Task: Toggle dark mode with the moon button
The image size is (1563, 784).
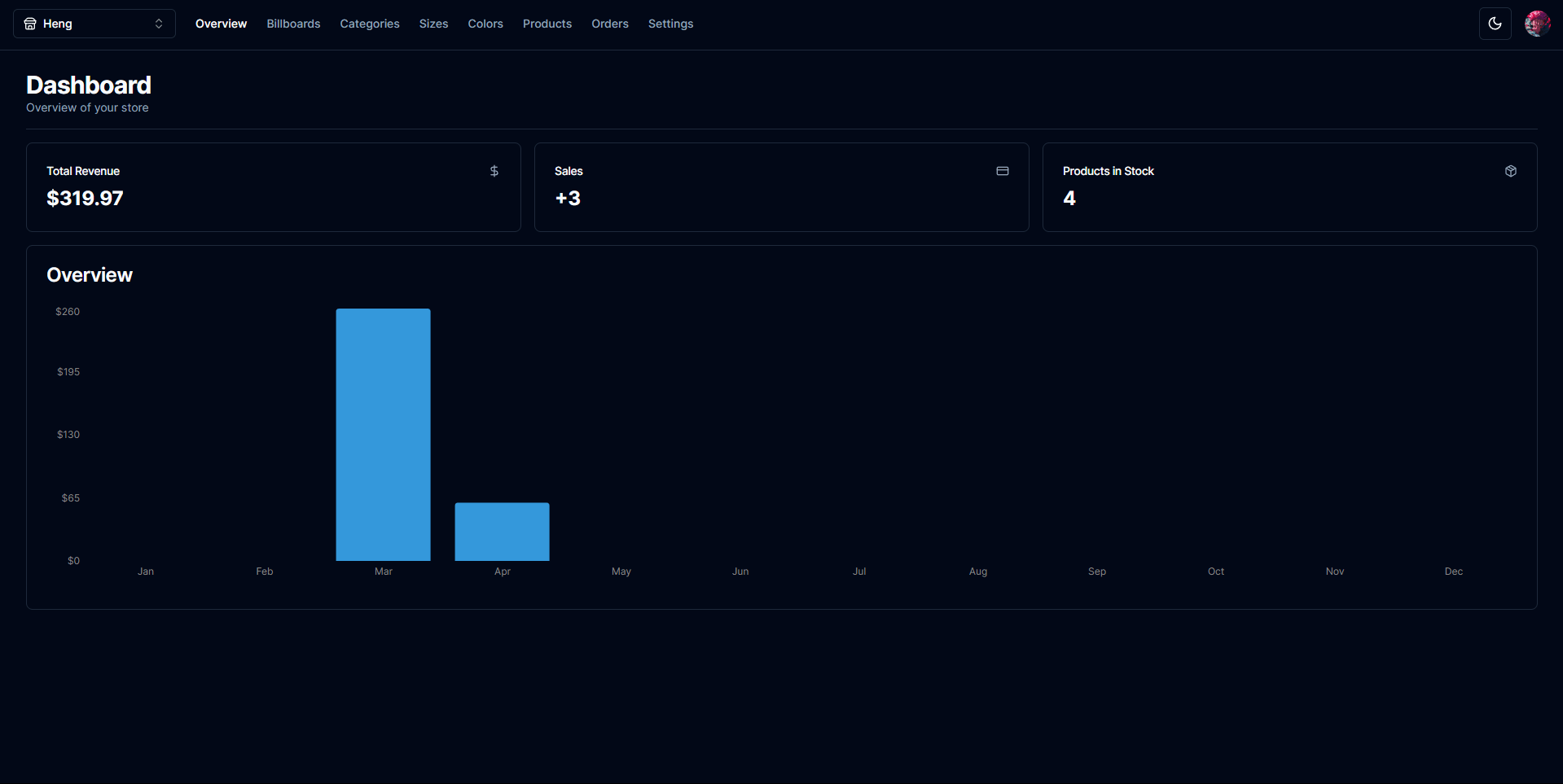Action: click(x=1495, y=24)
